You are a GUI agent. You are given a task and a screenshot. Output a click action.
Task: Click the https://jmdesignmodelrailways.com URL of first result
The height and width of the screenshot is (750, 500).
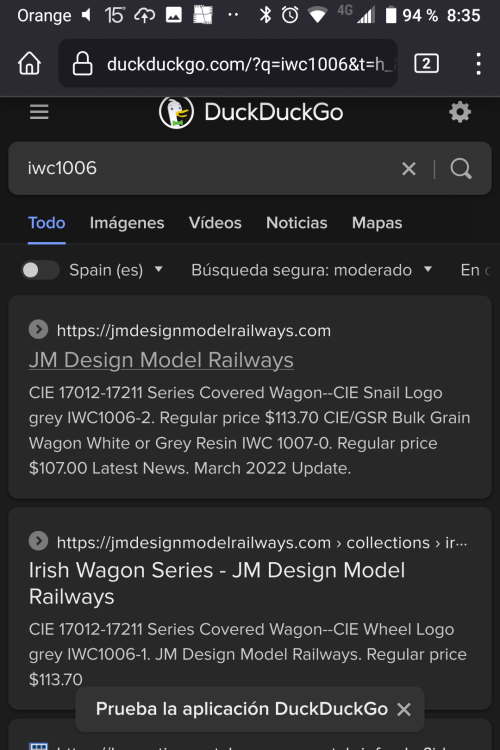click(x=194, y=331)
